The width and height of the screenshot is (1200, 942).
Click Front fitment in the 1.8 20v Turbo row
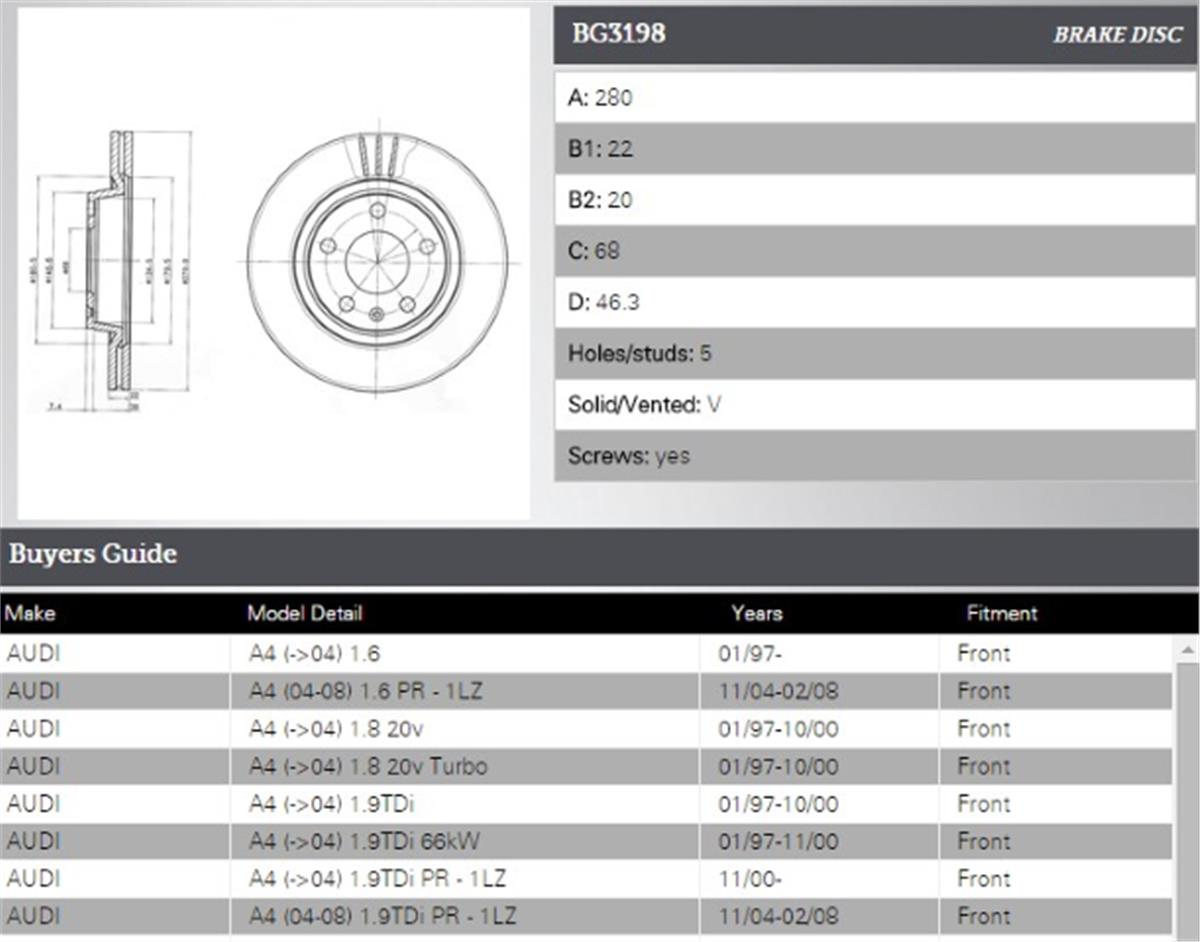click(x=1056, y=767)
